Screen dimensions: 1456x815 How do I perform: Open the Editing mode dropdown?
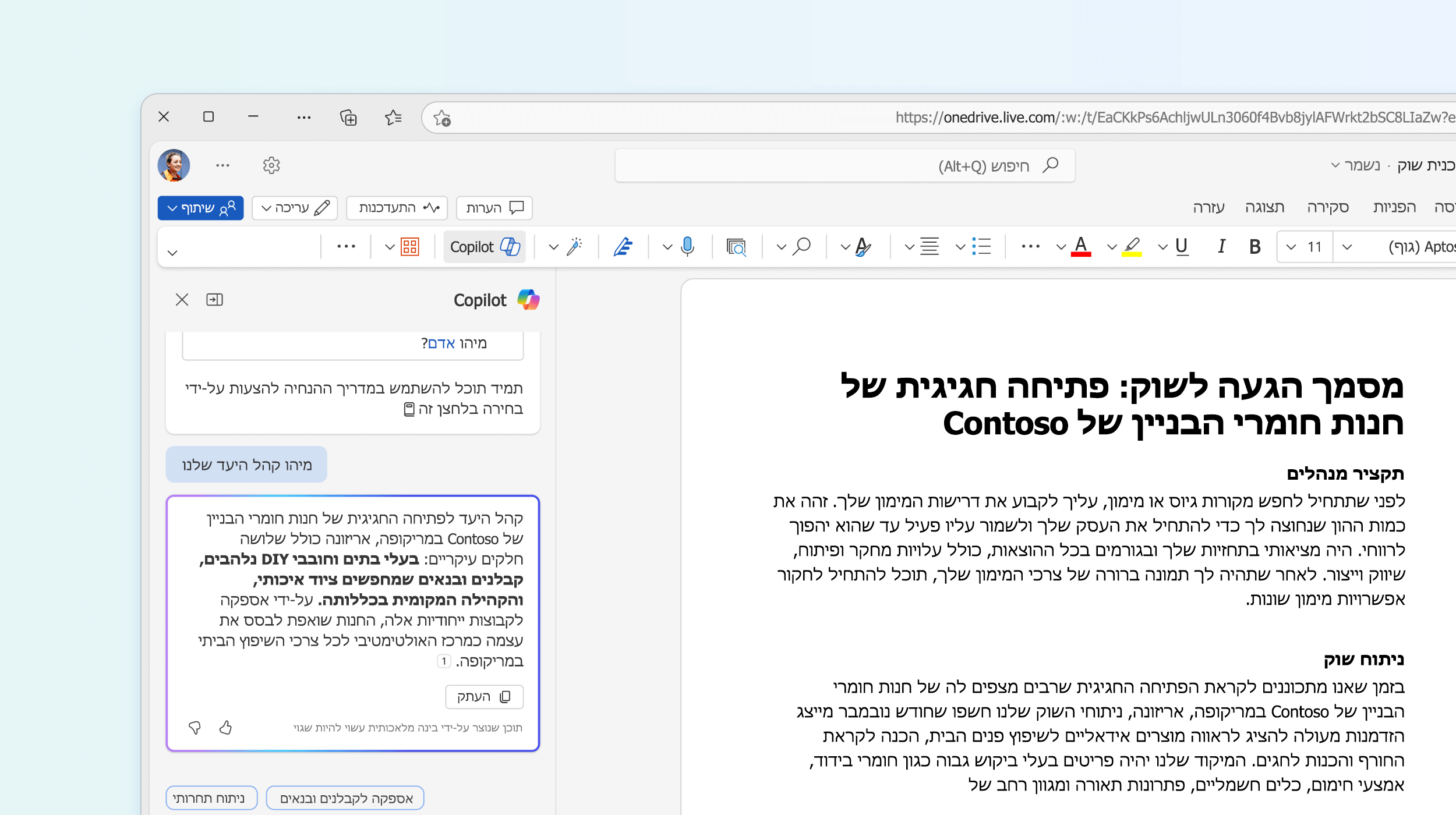[x=295, y=208]
